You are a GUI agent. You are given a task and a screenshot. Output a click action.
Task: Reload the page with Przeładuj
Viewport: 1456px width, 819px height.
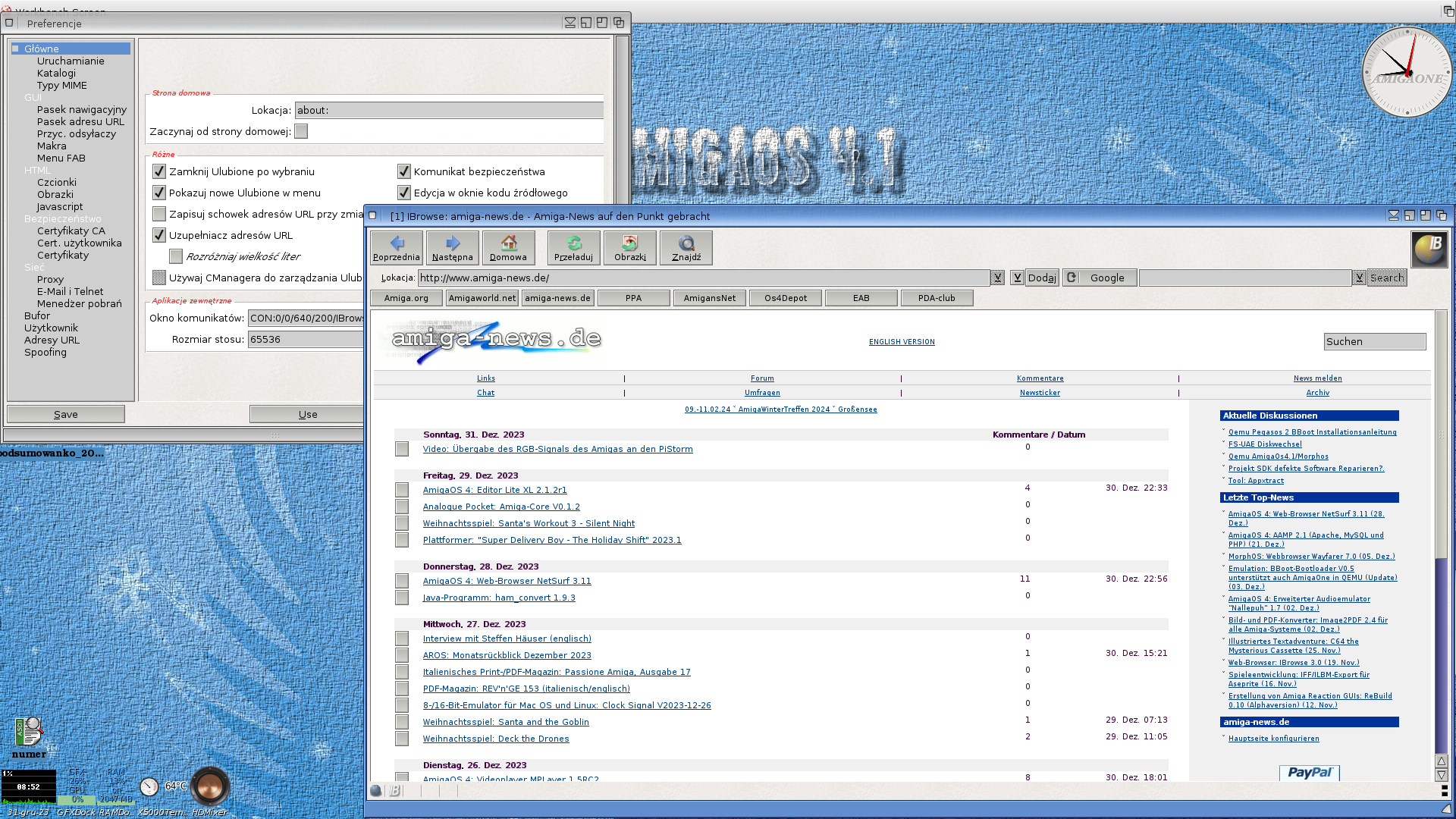574,248
